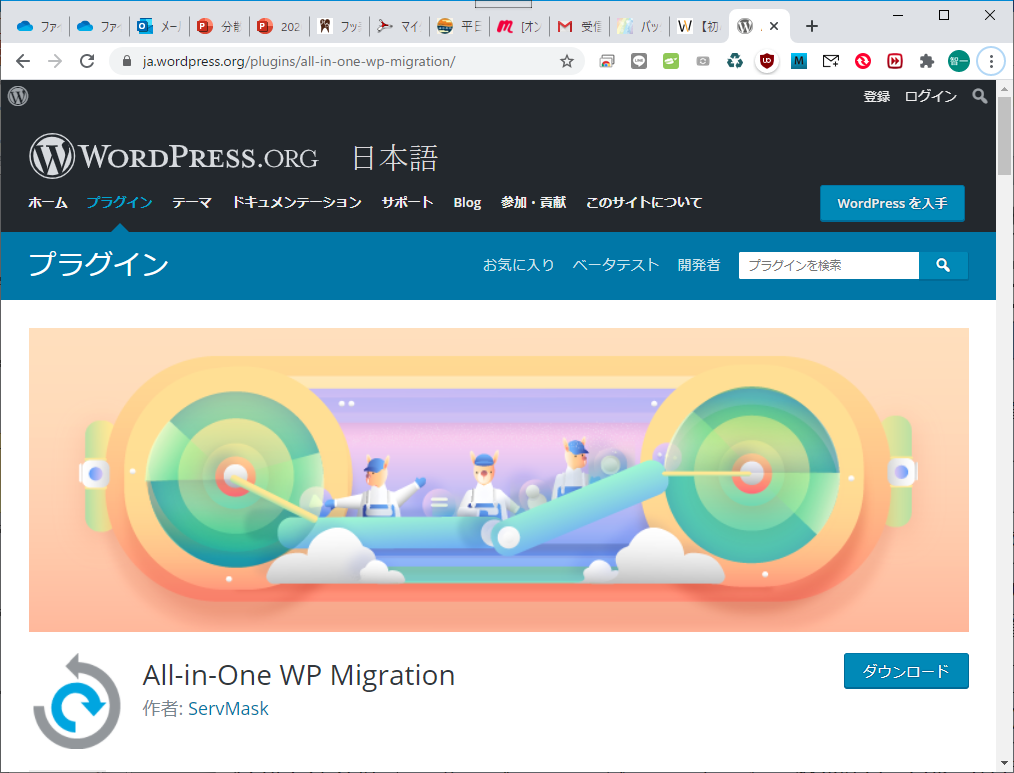Bookmark this page using the star icon
Image resolution: width=1014 pixels, height=773 pixels.
click(x=567, y=61)
